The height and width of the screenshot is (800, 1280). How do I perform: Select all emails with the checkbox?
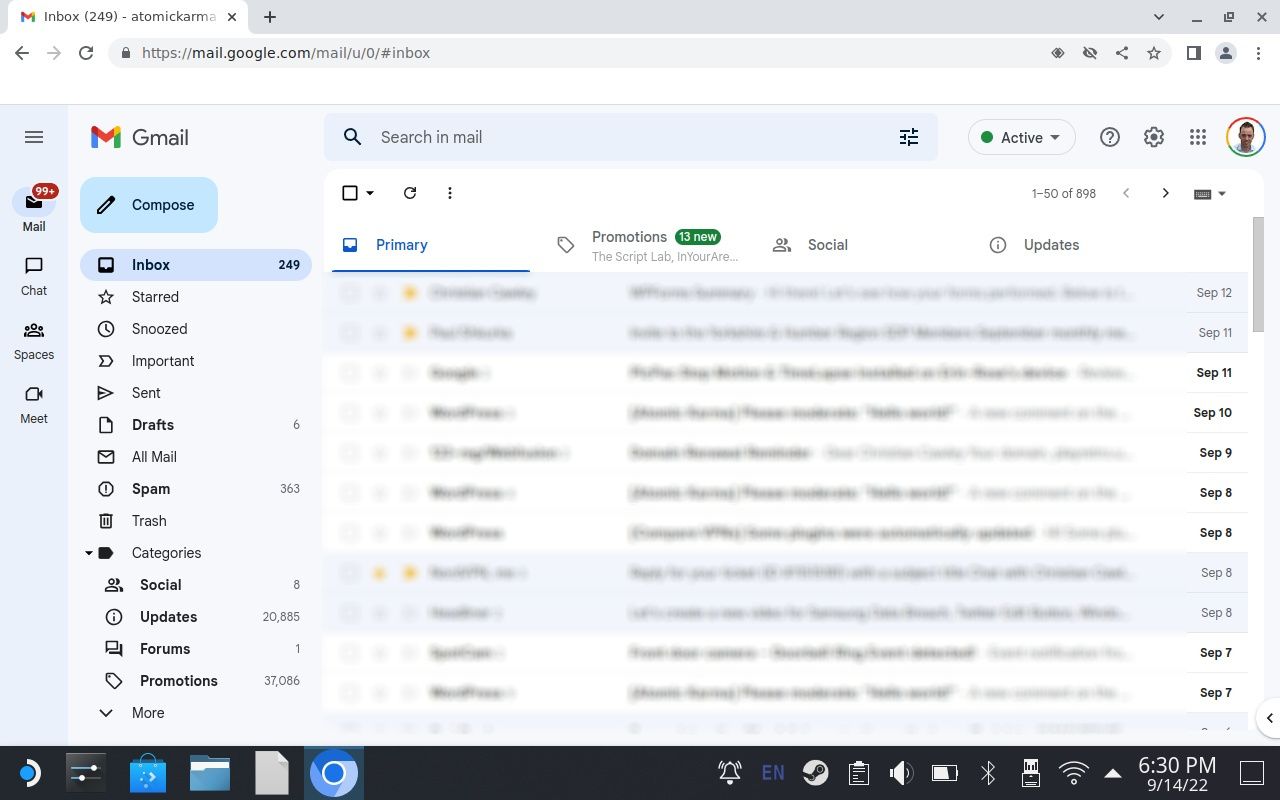click(349, 192)
